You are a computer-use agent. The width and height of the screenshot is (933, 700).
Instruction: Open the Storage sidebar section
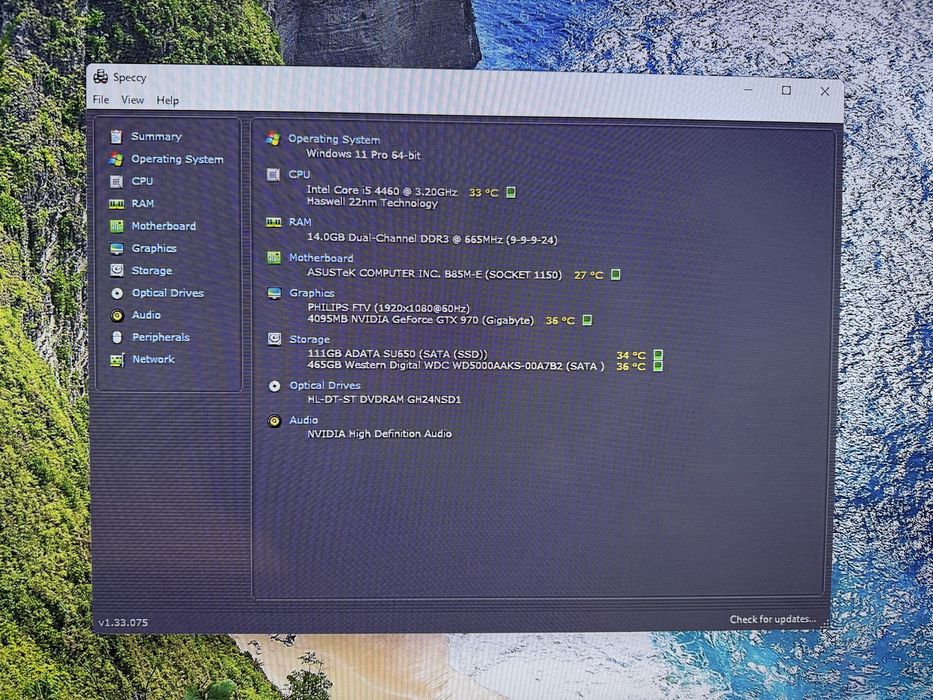pyautogui.click(x=152, y=270)
